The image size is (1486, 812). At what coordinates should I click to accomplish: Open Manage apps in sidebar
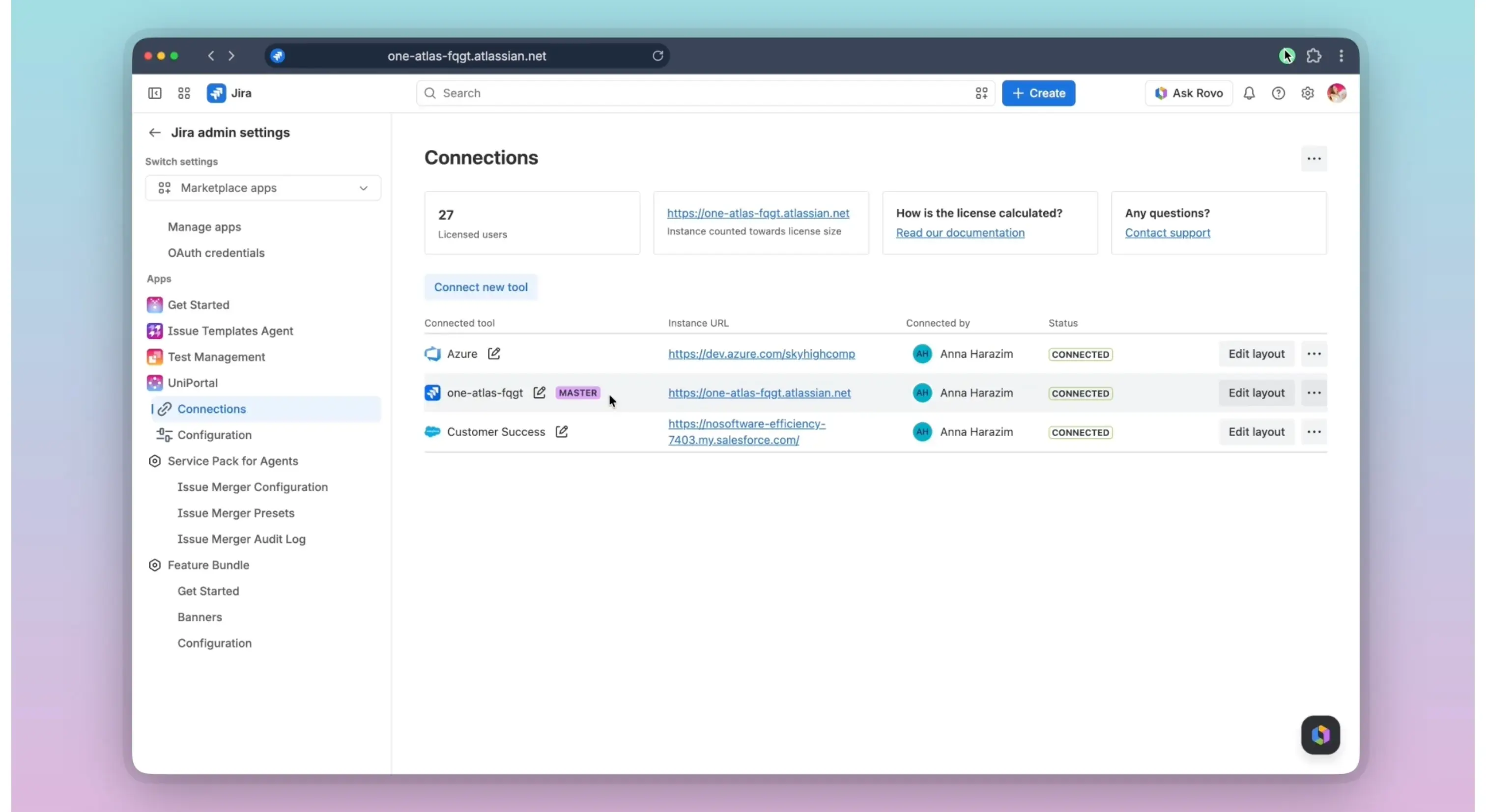204,226
